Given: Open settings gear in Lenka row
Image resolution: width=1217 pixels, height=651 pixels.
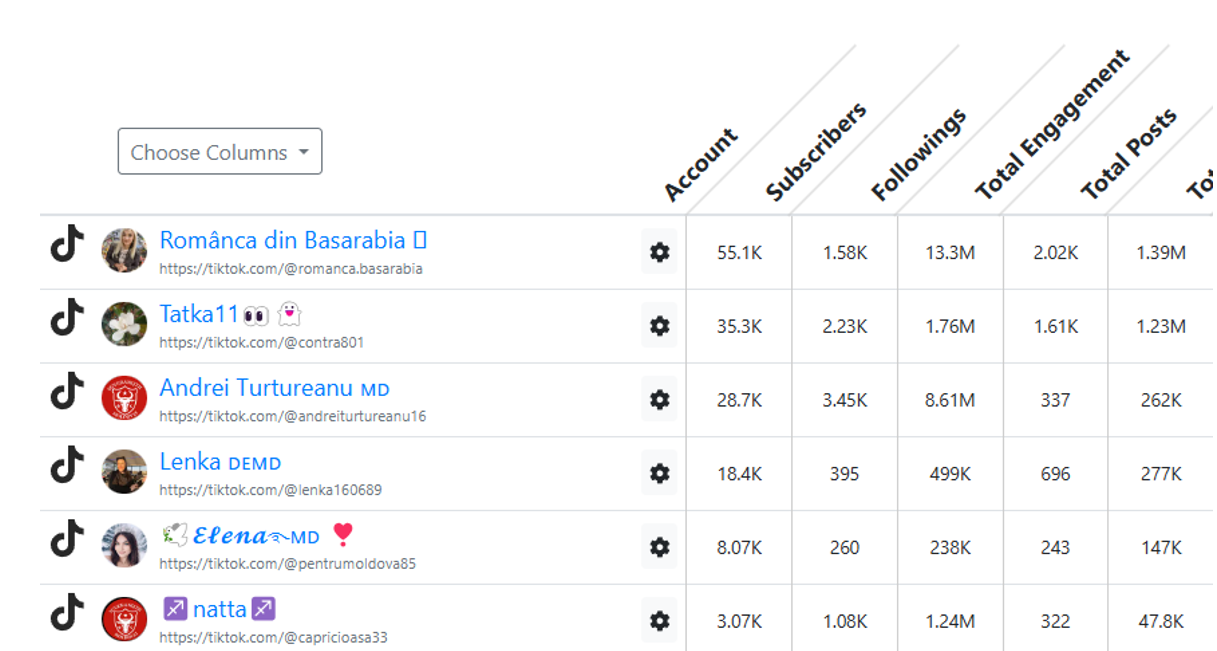Looking at the screenshot, I should tap(659, 474).
